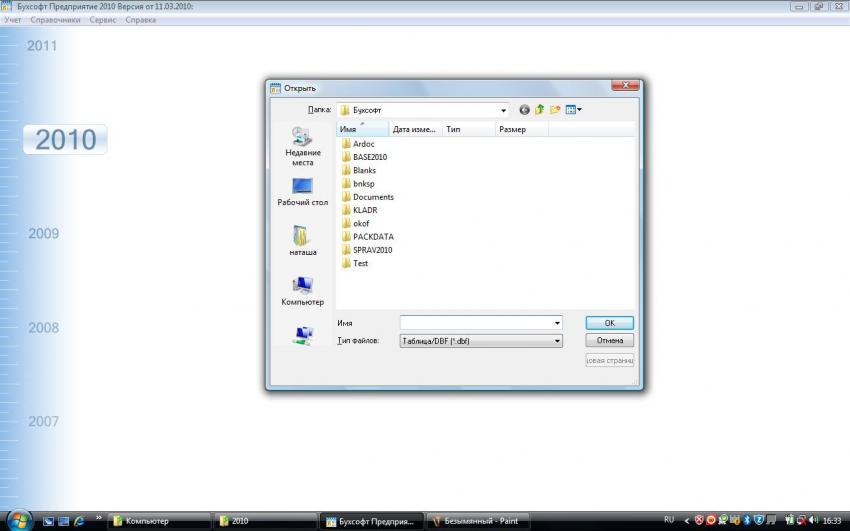Open the Сервис menu
This screenshot has width=850, height=531.
pos(102,20)
